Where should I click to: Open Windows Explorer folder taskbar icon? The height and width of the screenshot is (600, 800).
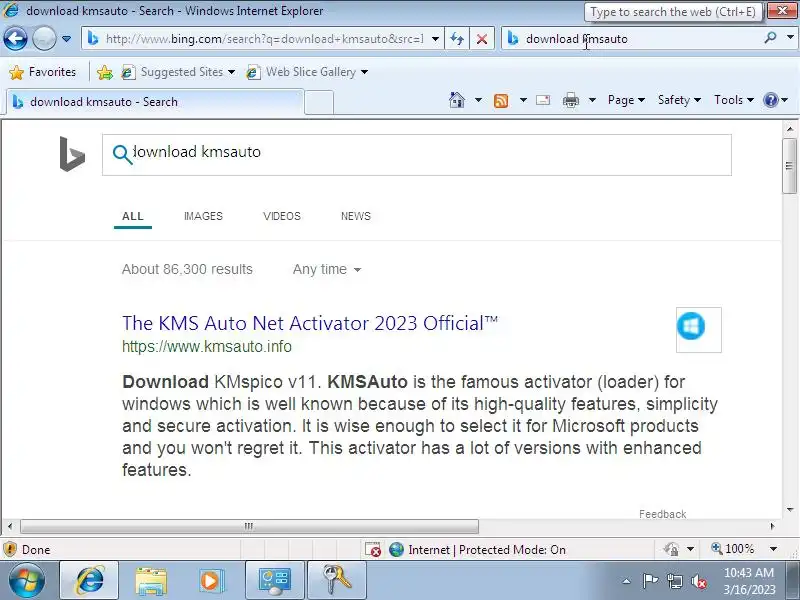(151, 581)
